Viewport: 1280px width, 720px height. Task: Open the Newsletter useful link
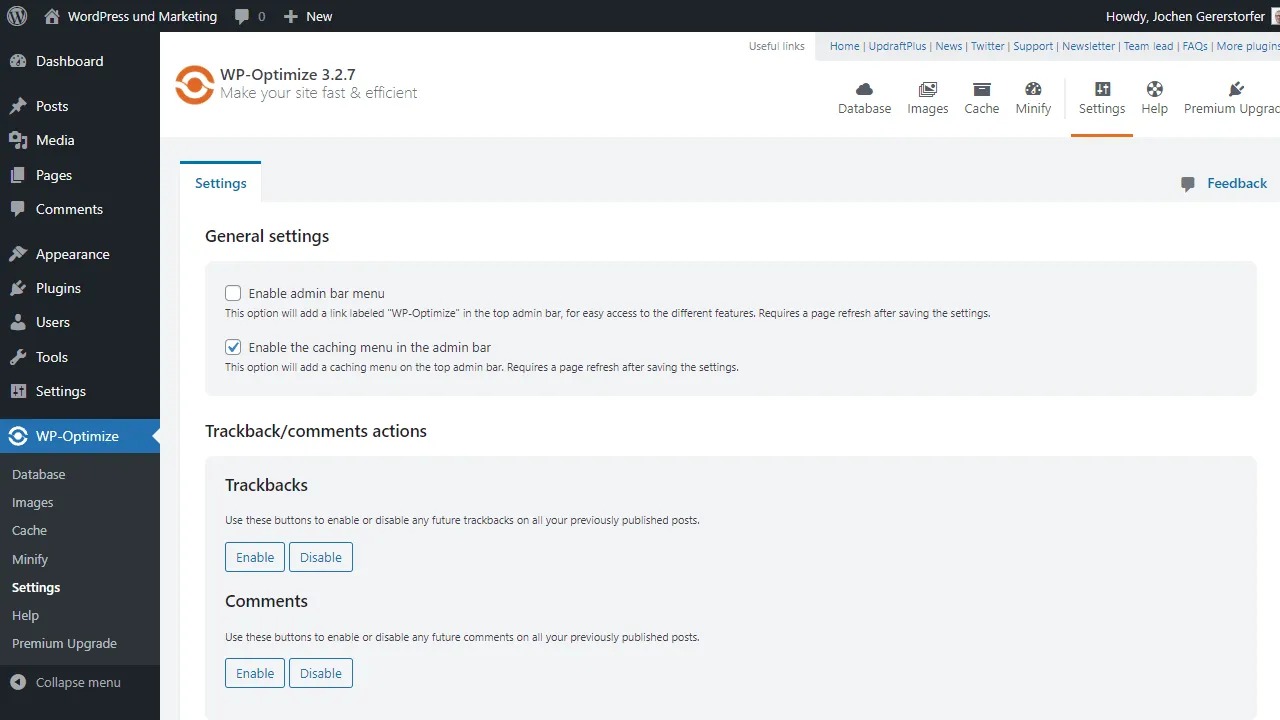(x=1089, y=46)
